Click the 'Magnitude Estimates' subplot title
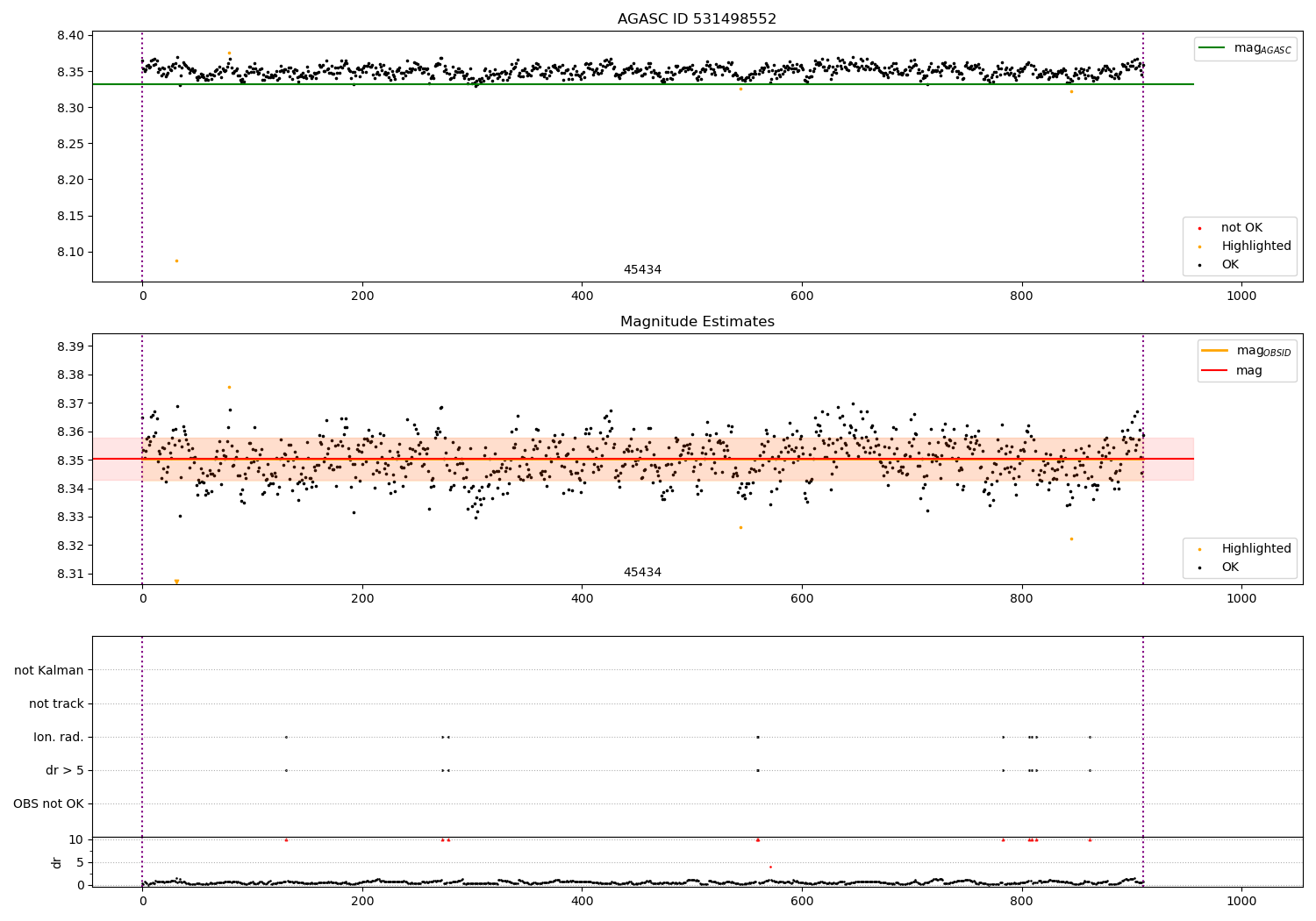Viewport: 1316px width, 921px height. 697,322
